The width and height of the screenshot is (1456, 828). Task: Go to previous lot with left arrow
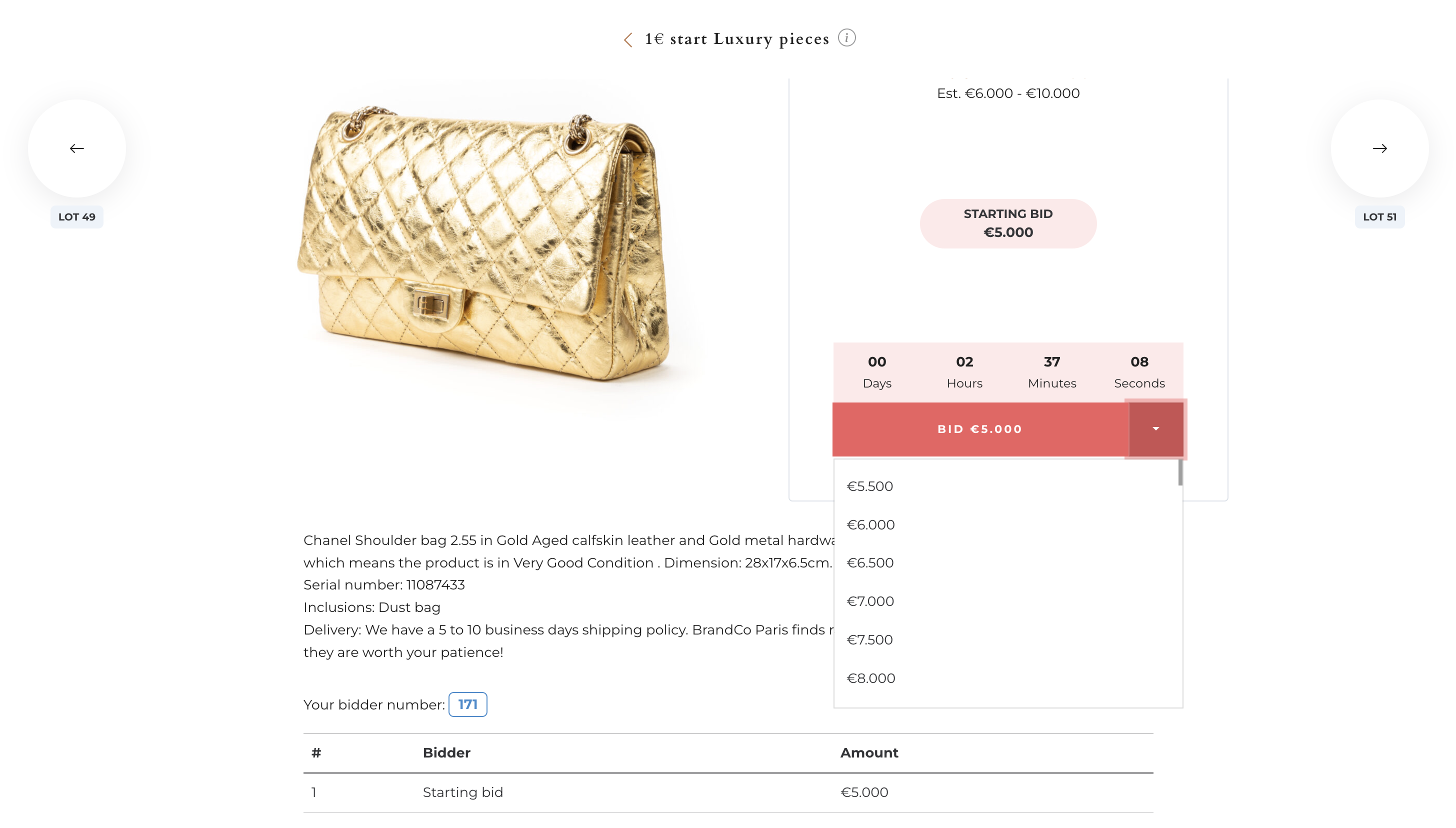coord(77,148)
